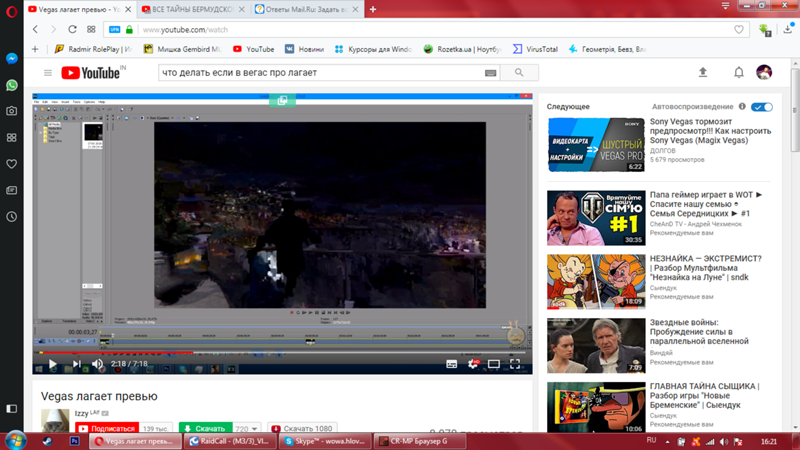
Task: Enter fullscreen mode on the player
Action: click(x=515, y=364)
